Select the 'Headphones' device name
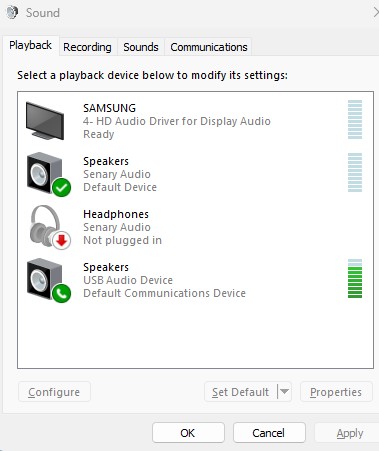The height and width of the screenshot is (451, 379). 116,214
